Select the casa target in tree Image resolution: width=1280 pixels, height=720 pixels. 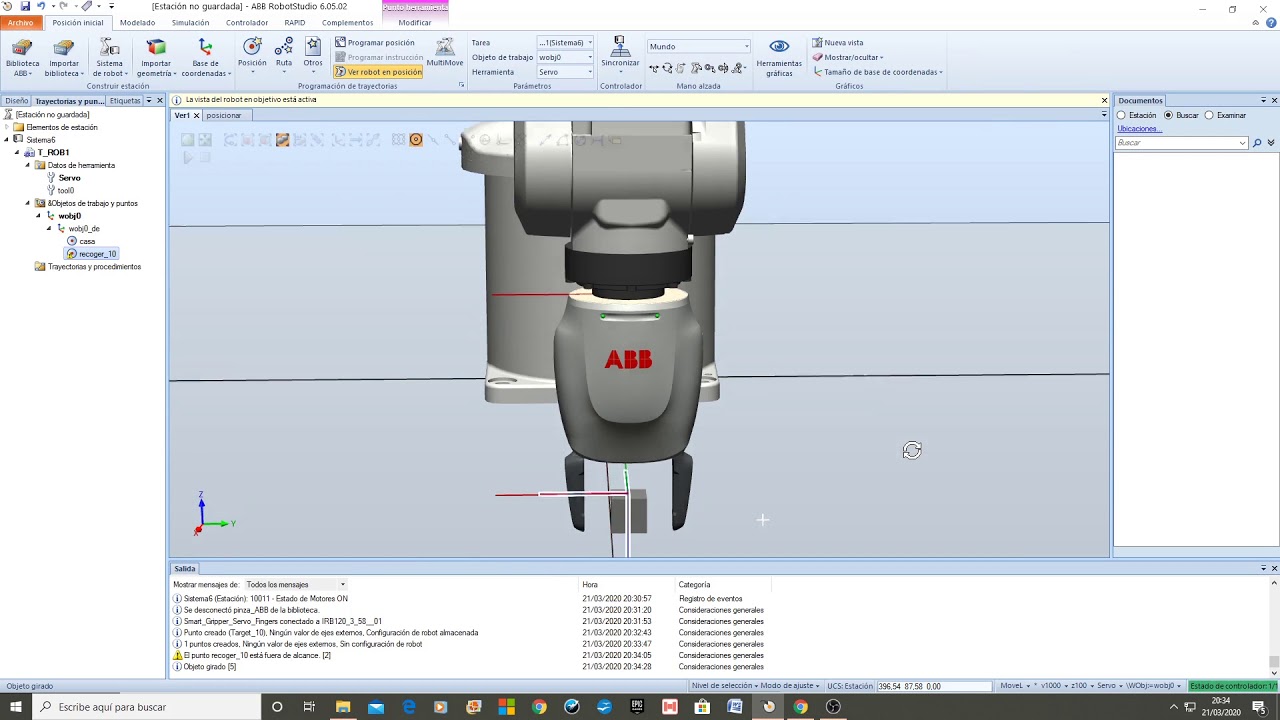tap(81, 241)
